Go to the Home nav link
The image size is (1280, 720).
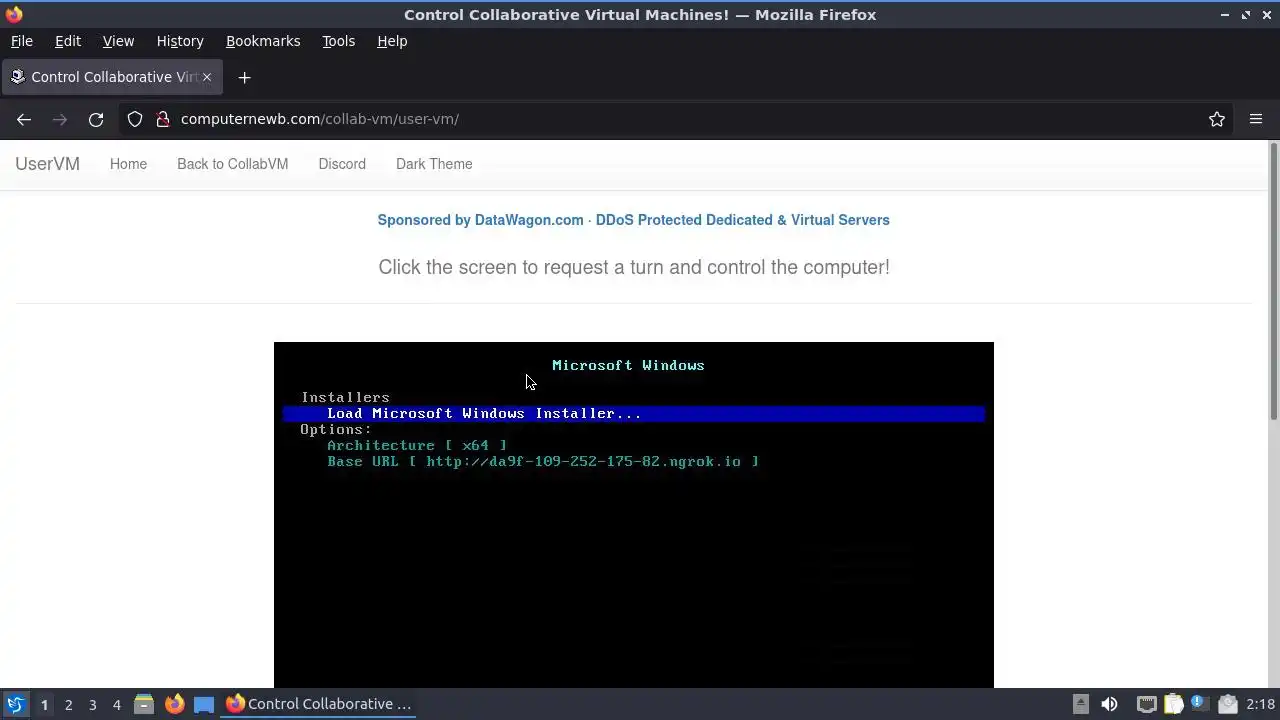click(128, 164)
